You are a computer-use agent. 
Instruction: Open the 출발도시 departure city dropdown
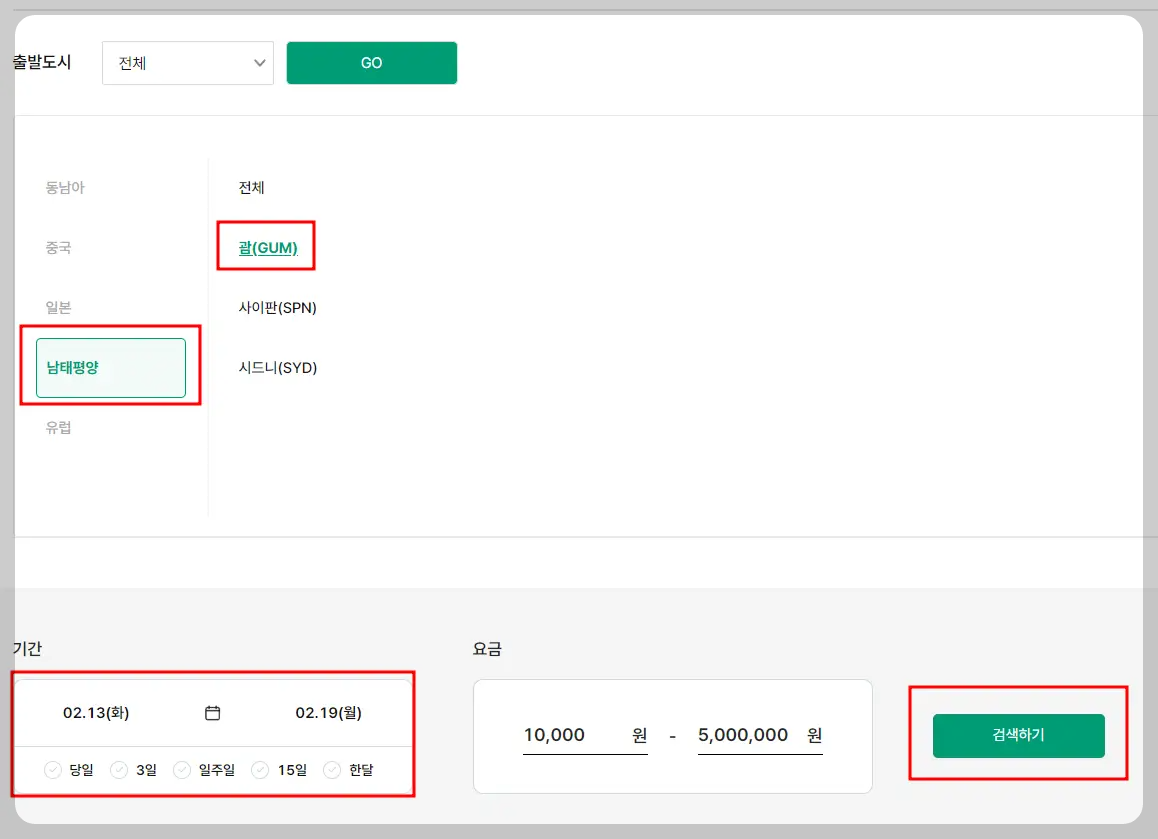[x=187, y=62]
